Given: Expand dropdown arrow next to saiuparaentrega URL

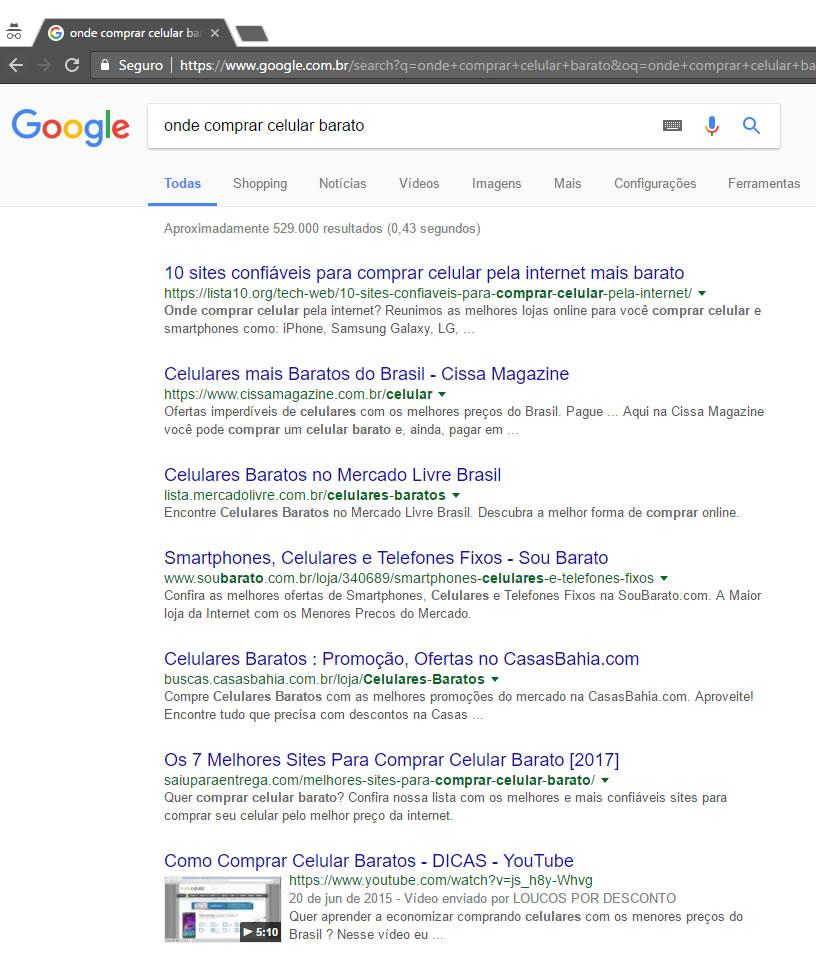Looking at the screenshot, I should click(x=605, y=780).
